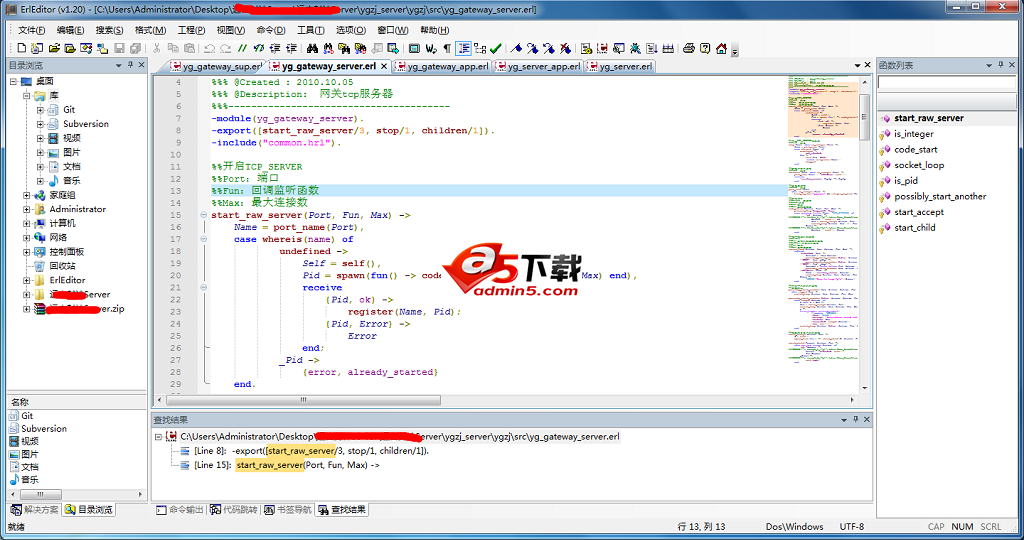Toggle show paragraph marks pilcrow icon
The height and width of the screenshot is (540, 1024).
click(x=447, y=48)
